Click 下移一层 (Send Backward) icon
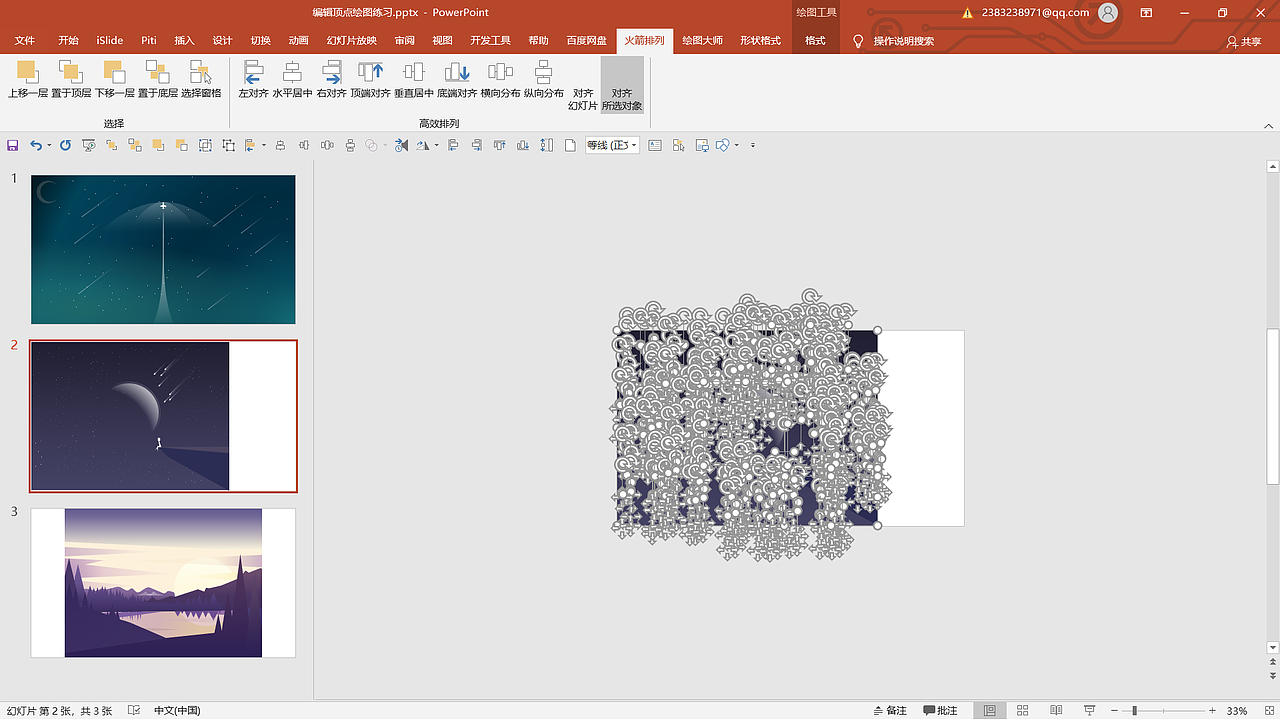 click(115, 72)
